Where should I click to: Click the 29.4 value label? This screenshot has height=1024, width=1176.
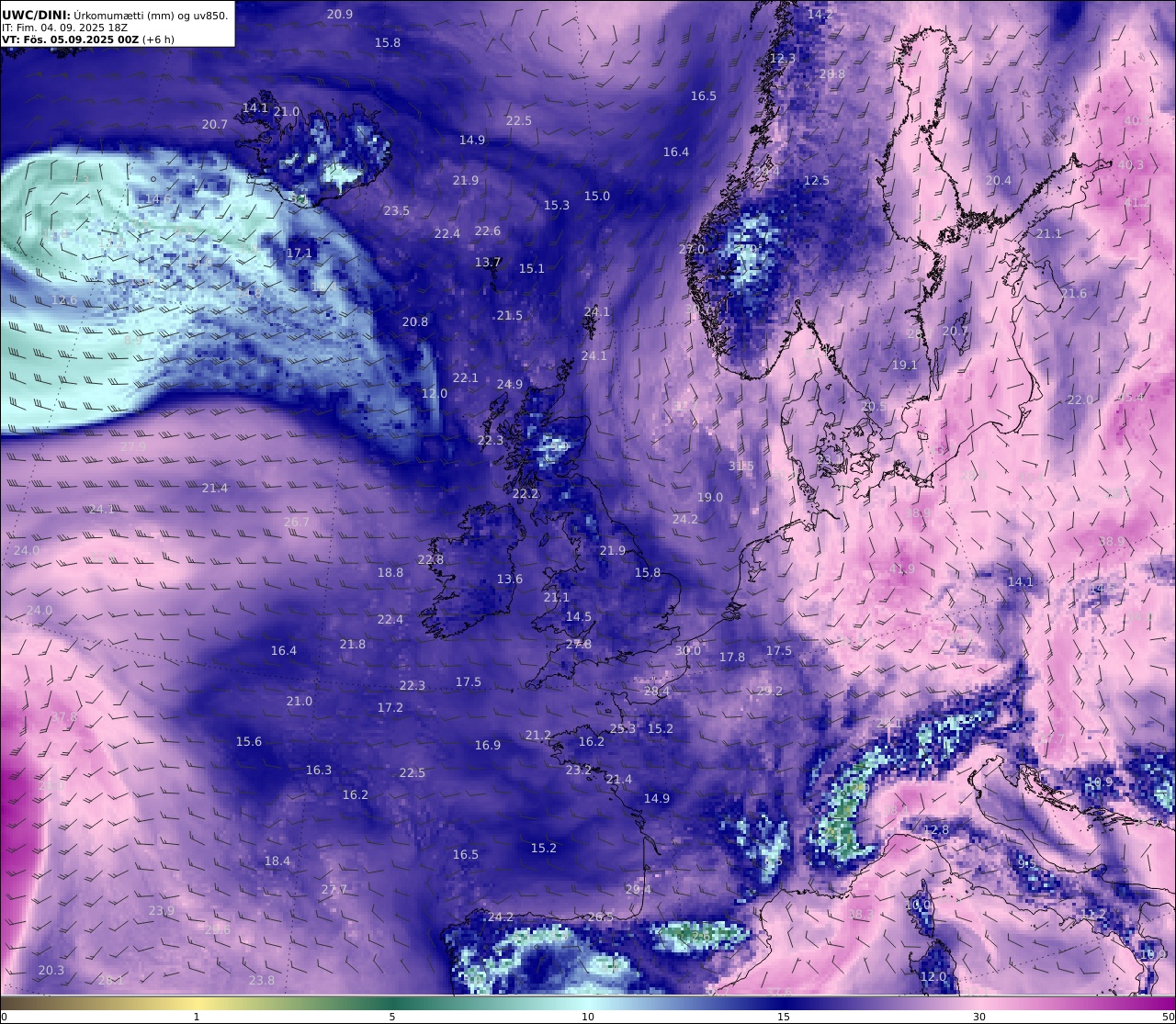638,890
